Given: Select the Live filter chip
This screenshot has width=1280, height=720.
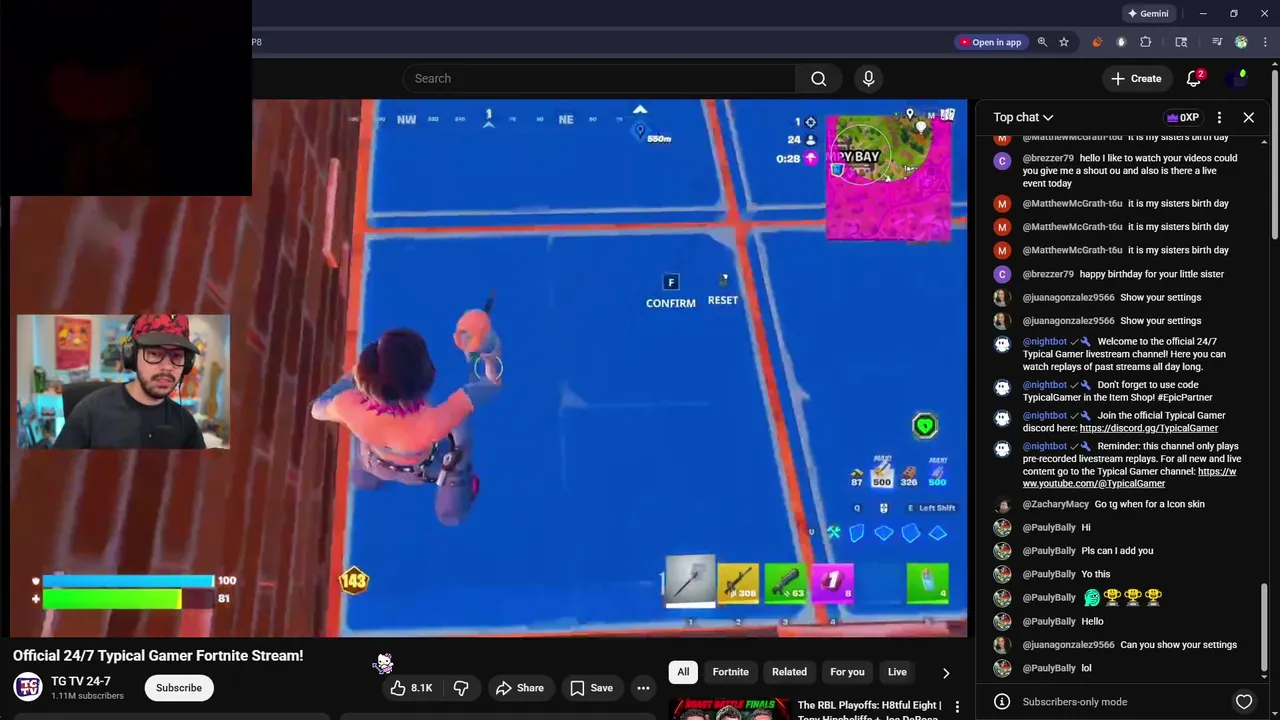Looking at the screenshot, I should tap(897, 672).
